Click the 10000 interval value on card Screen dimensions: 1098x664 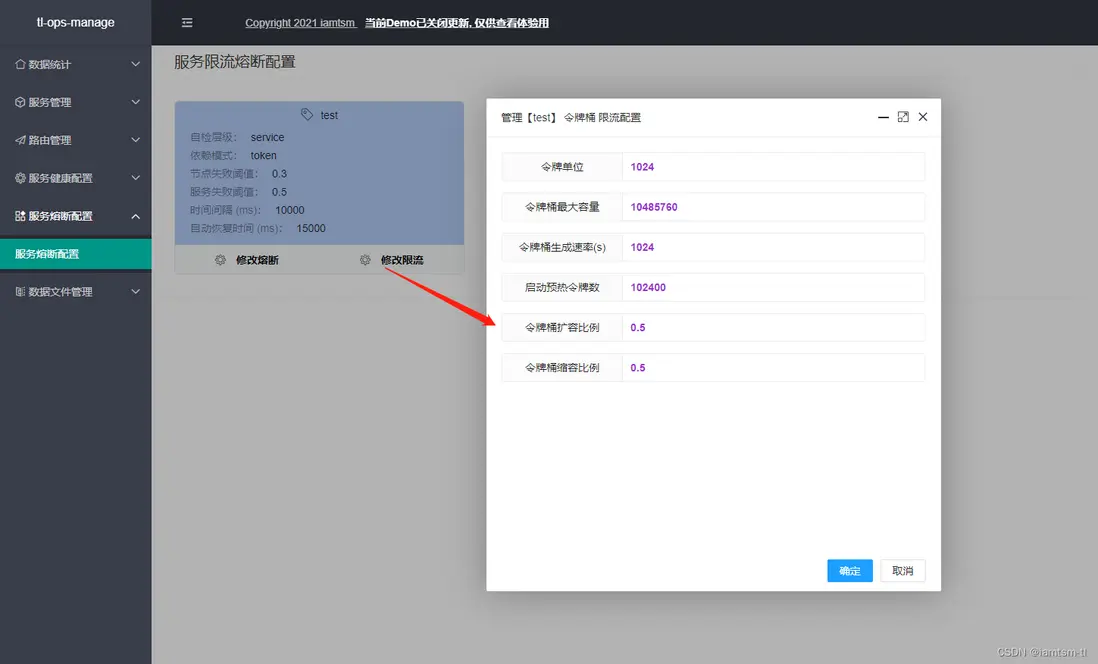290,210
